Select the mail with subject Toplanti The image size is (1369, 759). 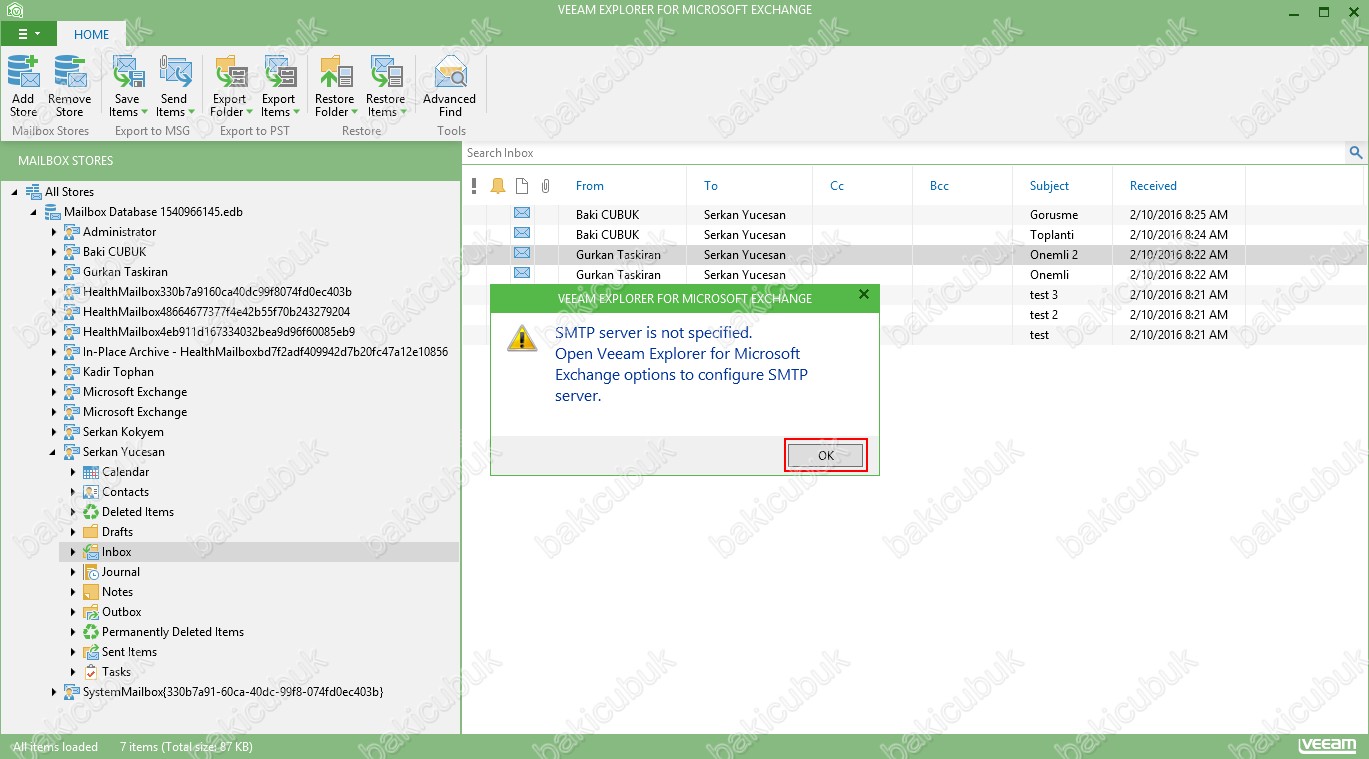(914, 234)
